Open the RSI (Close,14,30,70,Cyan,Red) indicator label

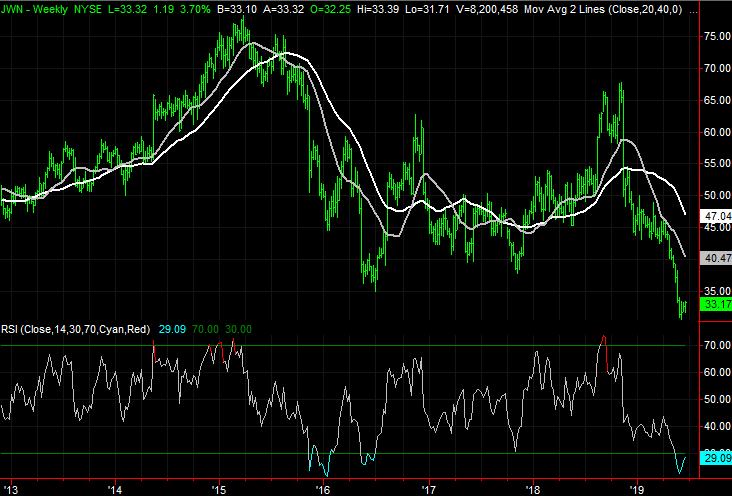(76, 329)
